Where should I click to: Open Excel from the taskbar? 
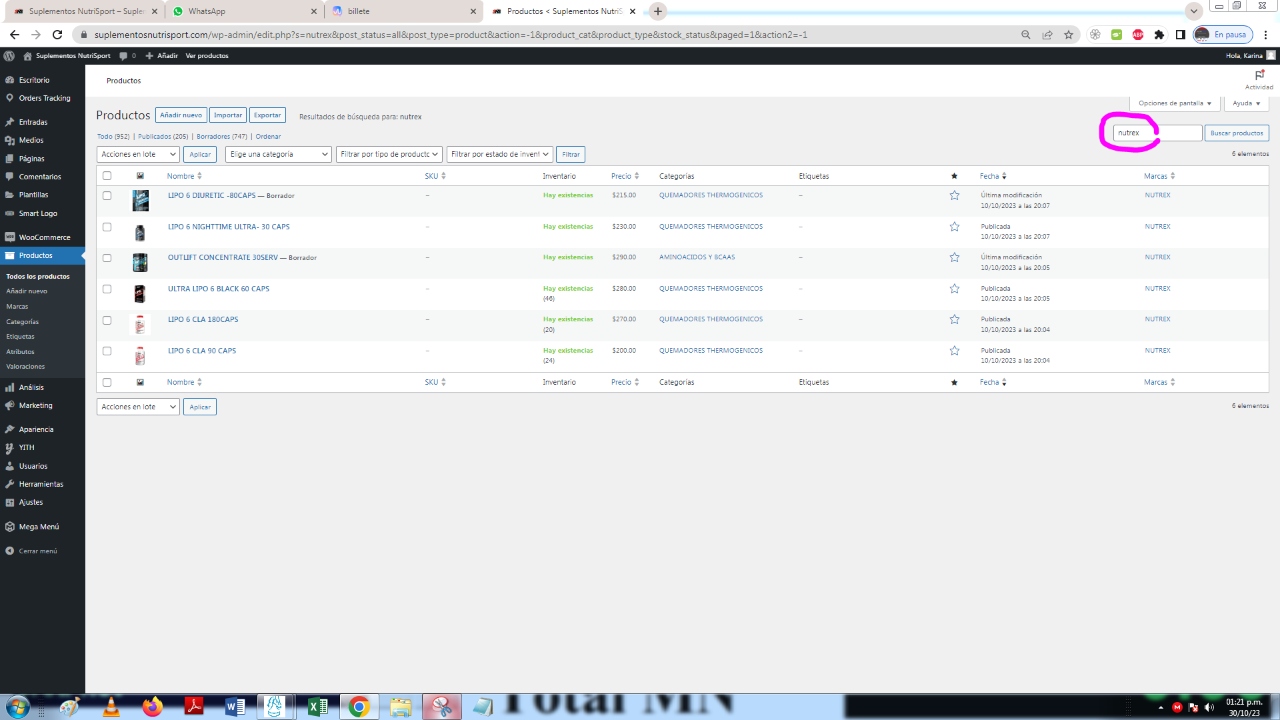coord(317,707)
